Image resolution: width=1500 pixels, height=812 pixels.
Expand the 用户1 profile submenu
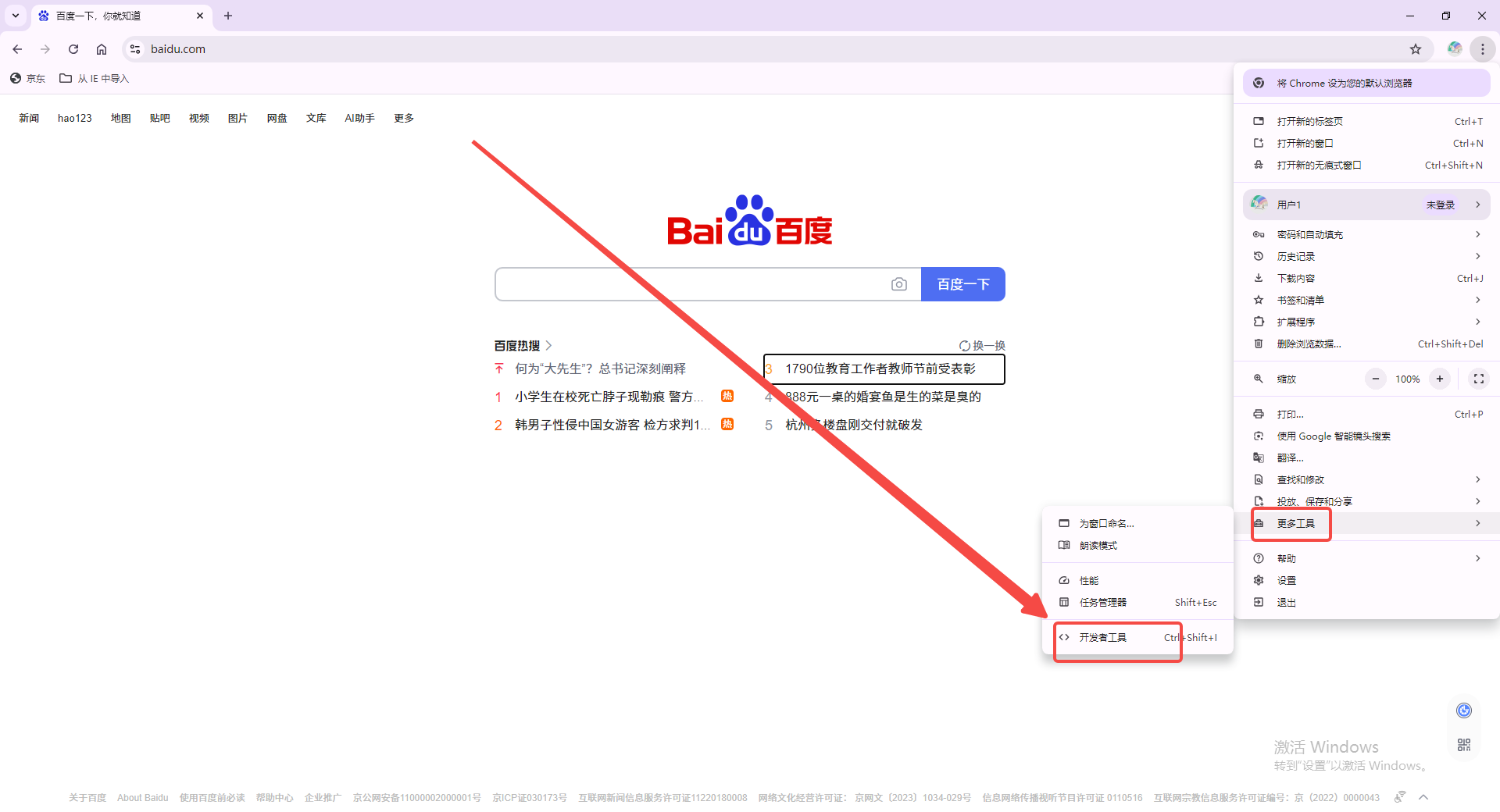click(x=1366, y=205)
